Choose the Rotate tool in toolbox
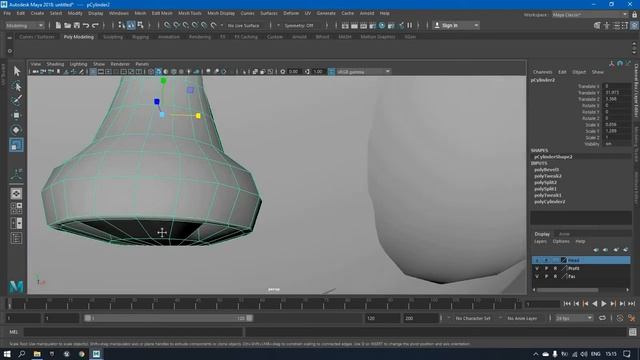Viewport: 640px width, 360px height. click(16, 130)
